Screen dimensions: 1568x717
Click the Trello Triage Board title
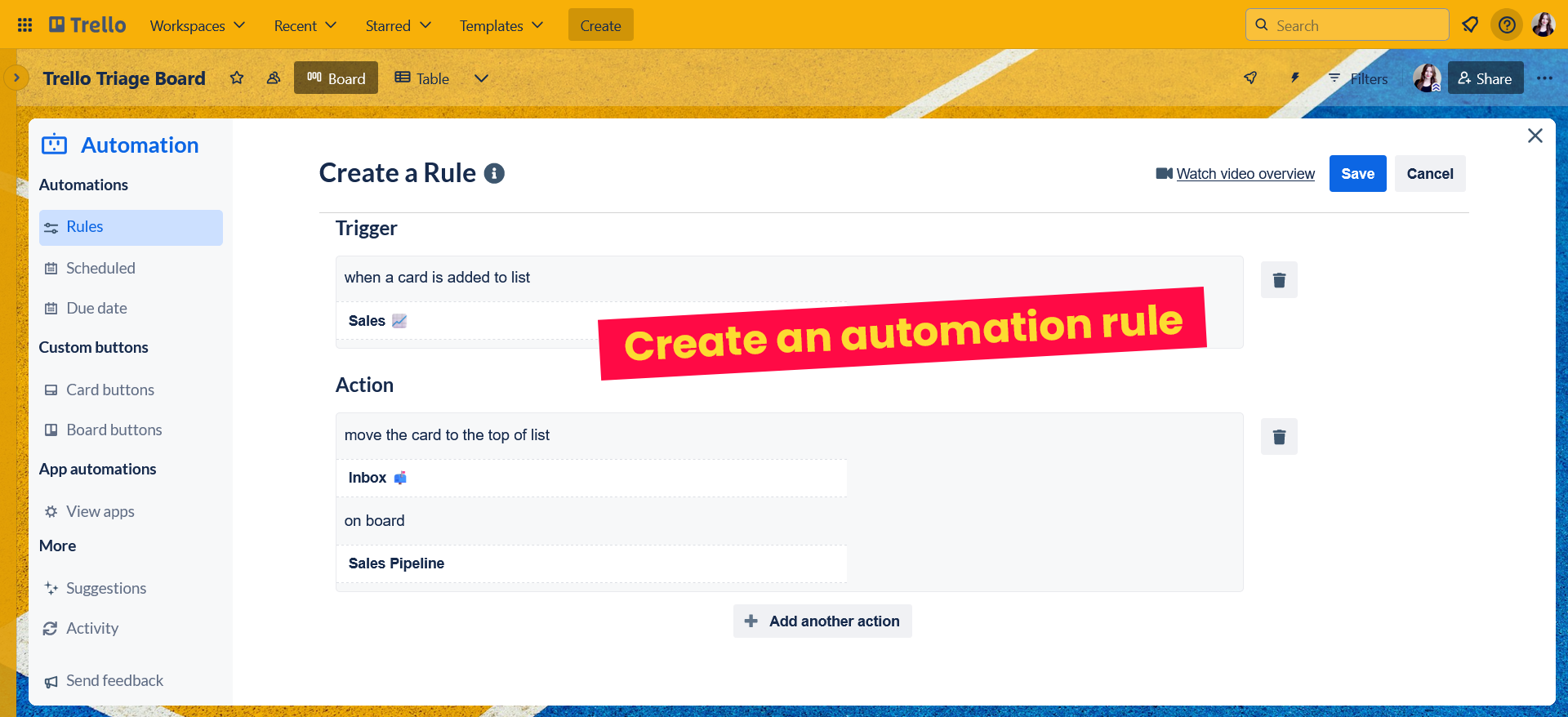(x=124, y=78)
